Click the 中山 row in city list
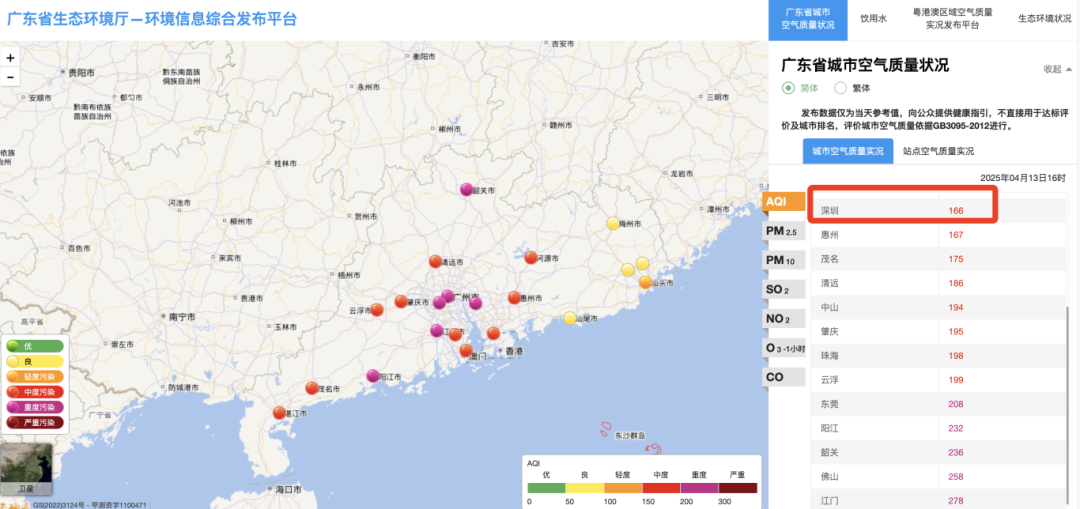 [939, 307]
